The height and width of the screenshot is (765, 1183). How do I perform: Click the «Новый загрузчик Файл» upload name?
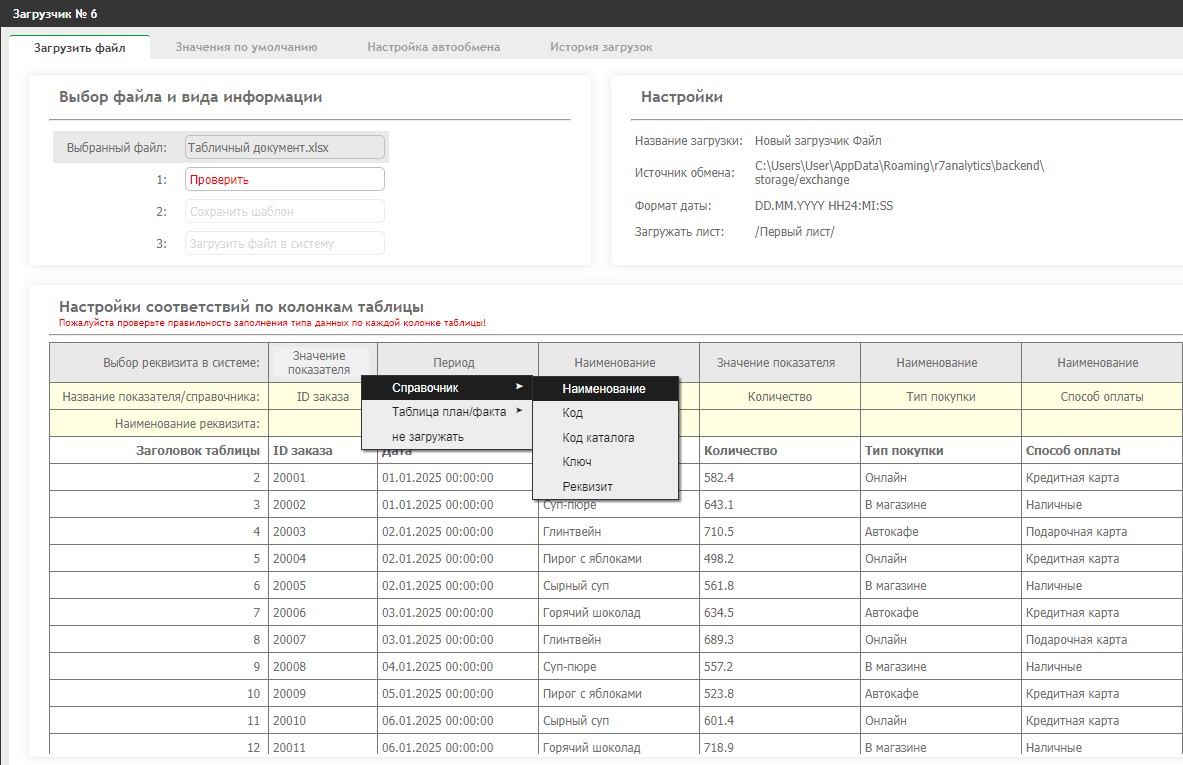pos(818,140)
